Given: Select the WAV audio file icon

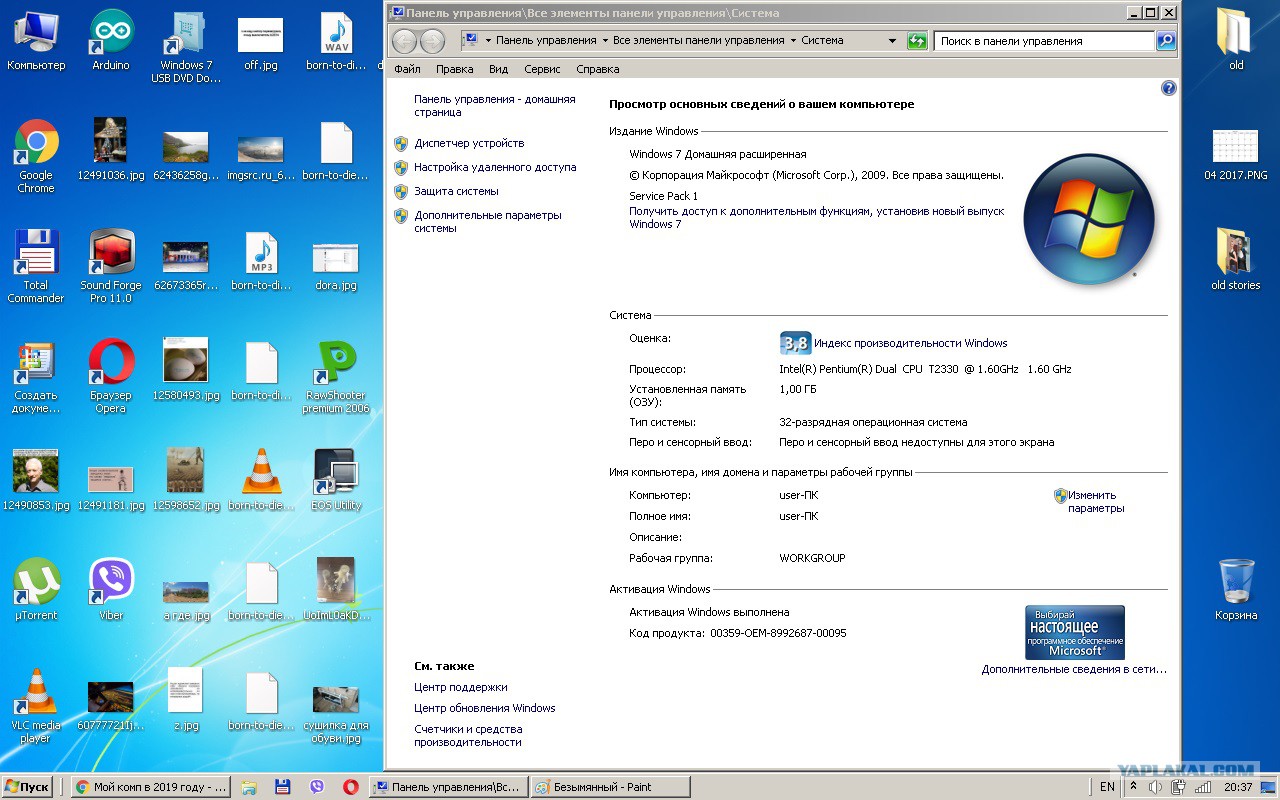Looking at the screenshot, I should pyautogui.click(x=336, y=41).
